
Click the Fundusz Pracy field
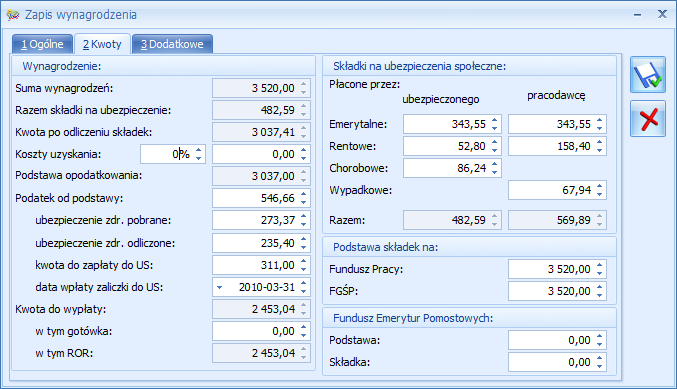557,269
